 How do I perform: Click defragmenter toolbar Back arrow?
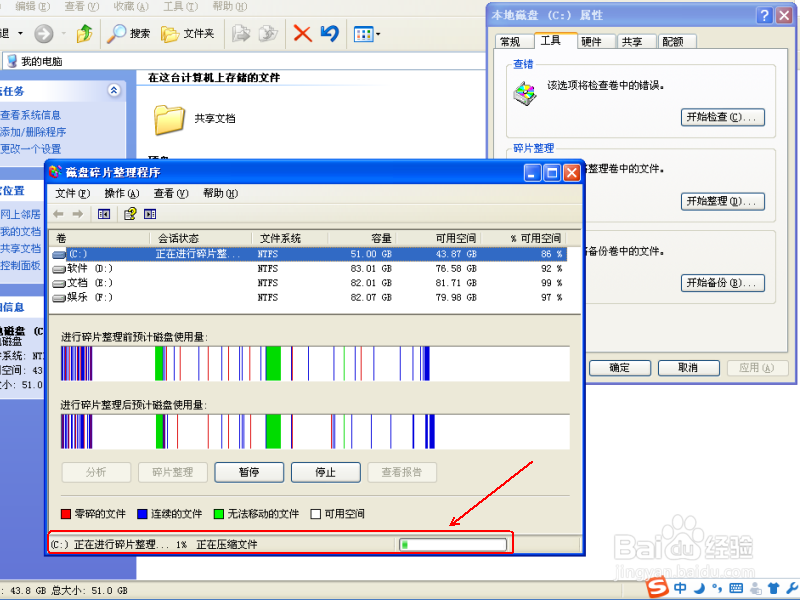pyautogui.click(x=58, y=214)
